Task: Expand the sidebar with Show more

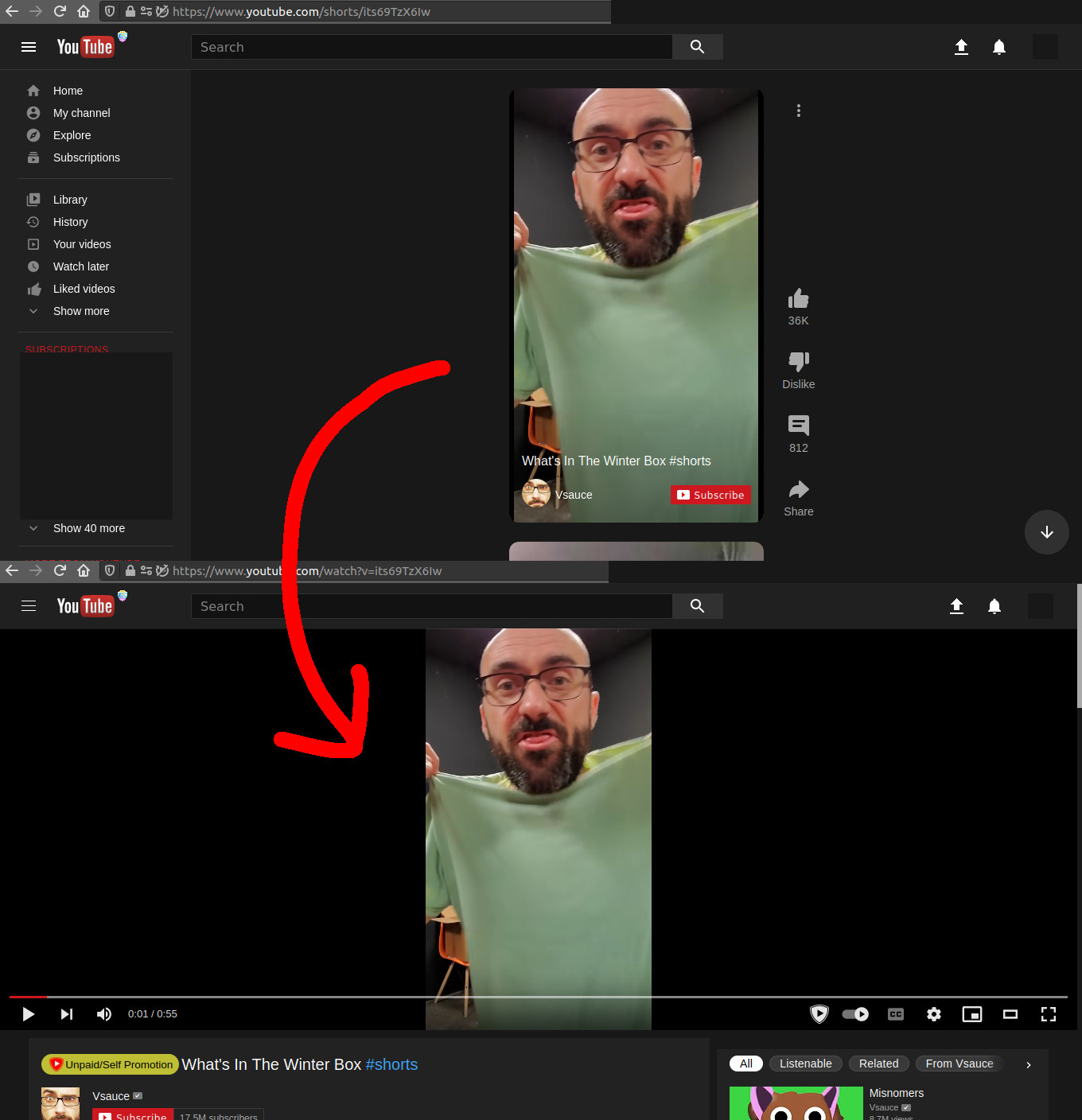Action: pos(80,311)
